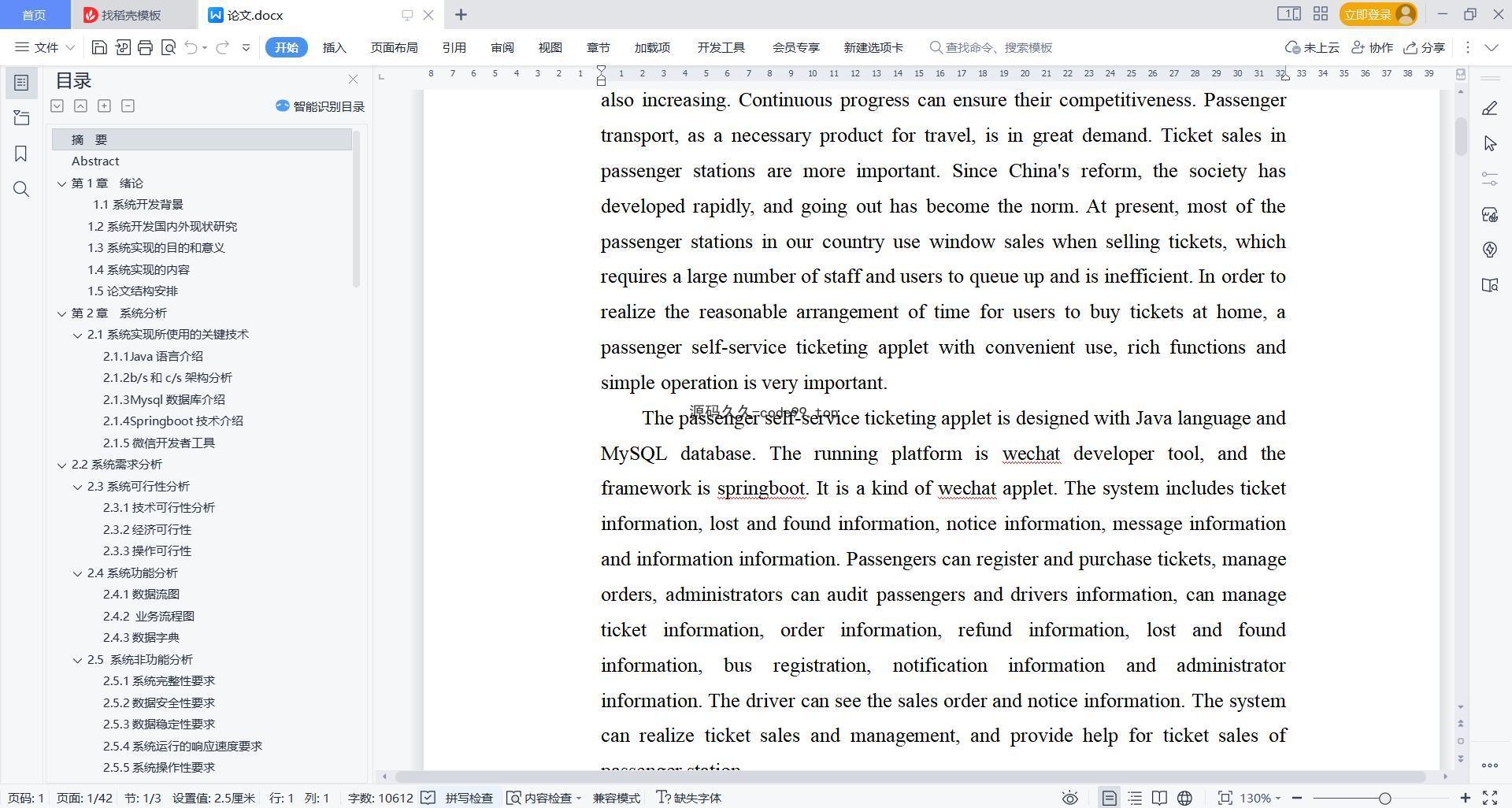Click the fullscreen icon in status bar
Viewport: 1512px width, 808px height.
point(1490,798)
